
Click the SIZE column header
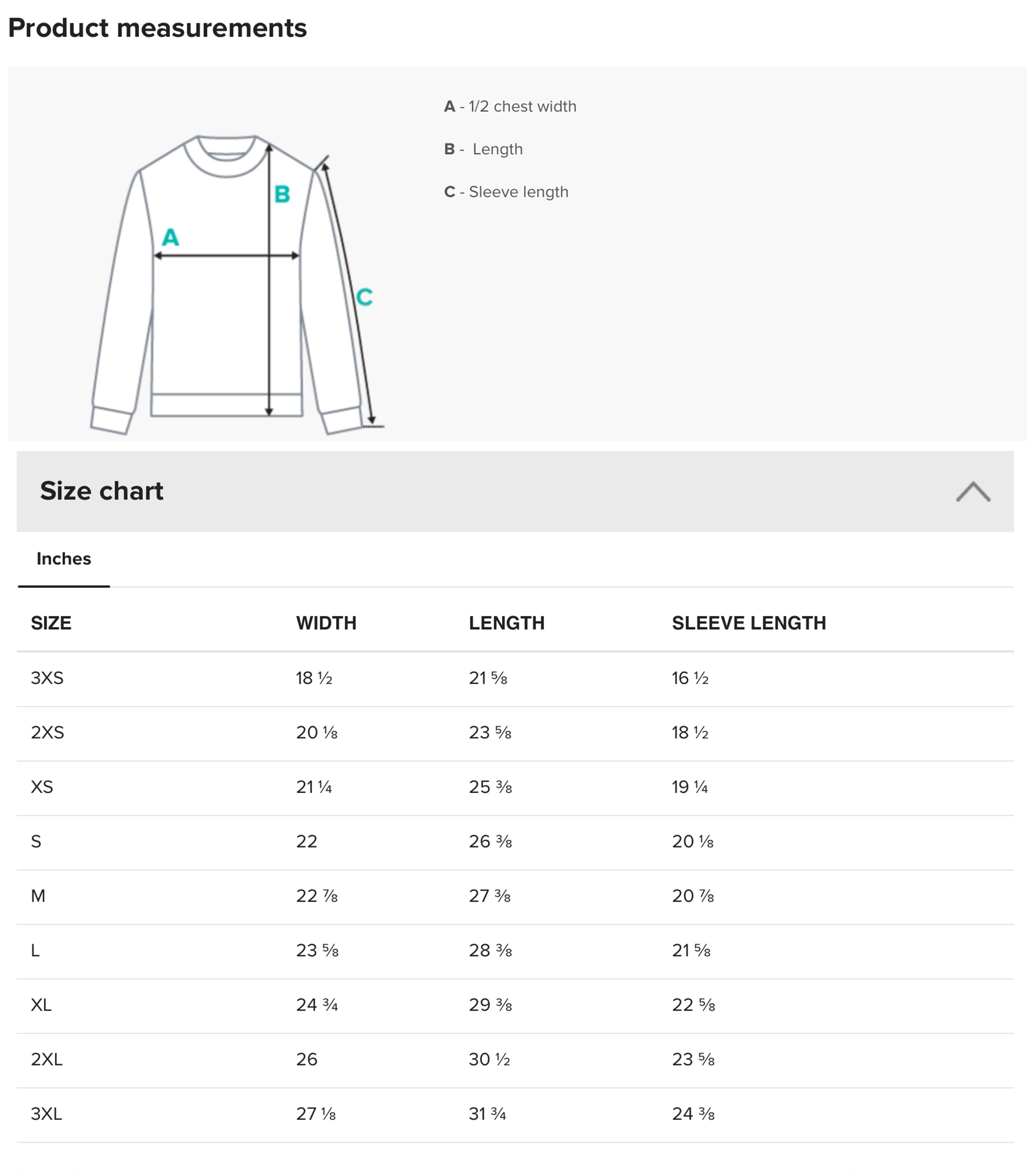51,623
